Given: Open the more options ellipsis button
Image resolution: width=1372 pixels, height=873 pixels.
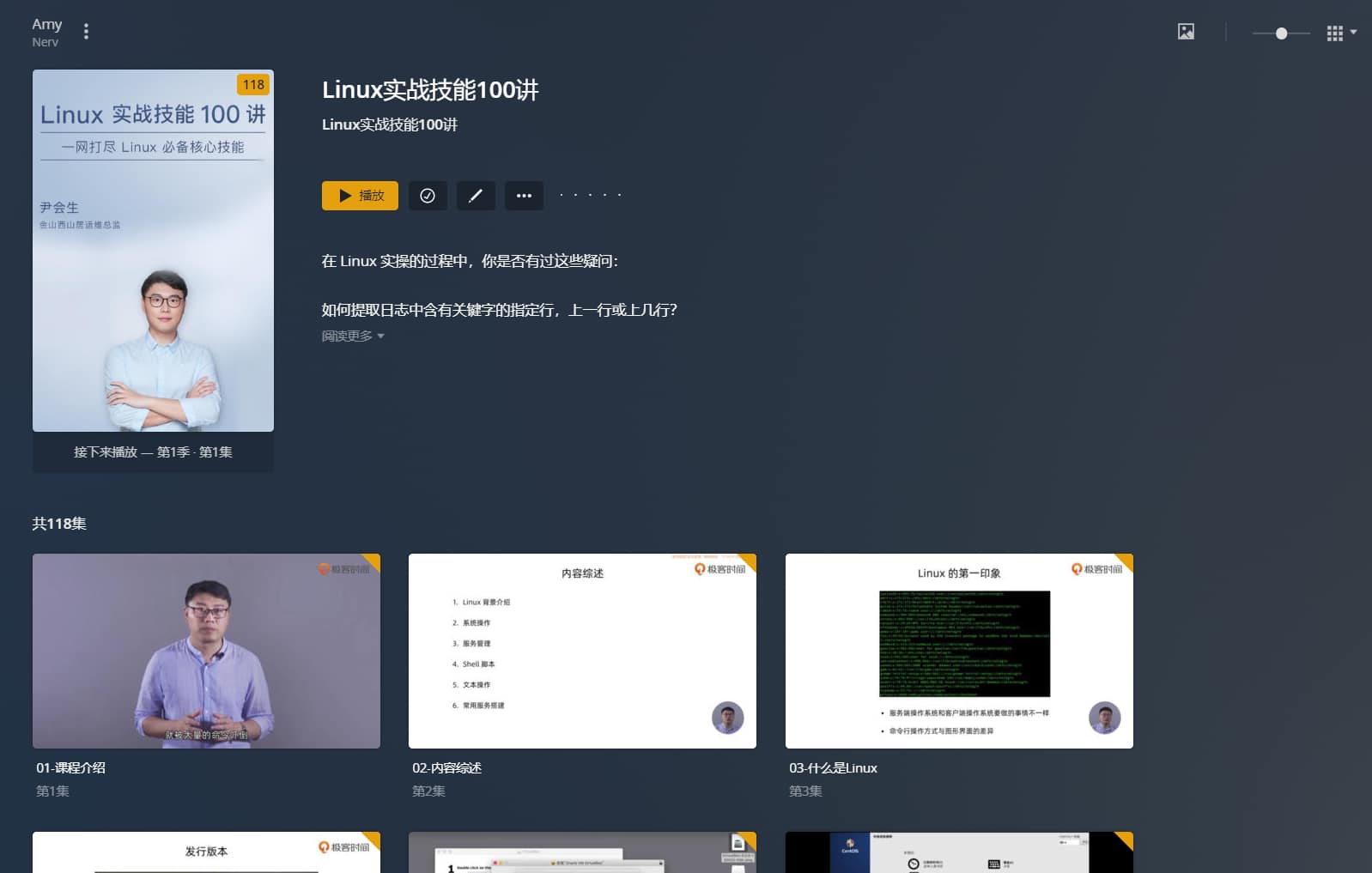Looking at the screenshot, I should (x=524, y=196).
